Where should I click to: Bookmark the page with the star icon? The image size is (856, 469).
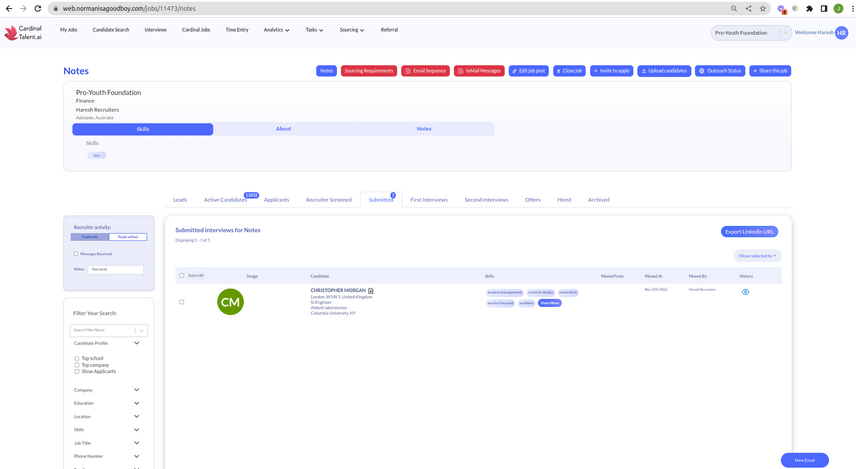[763, 8]
